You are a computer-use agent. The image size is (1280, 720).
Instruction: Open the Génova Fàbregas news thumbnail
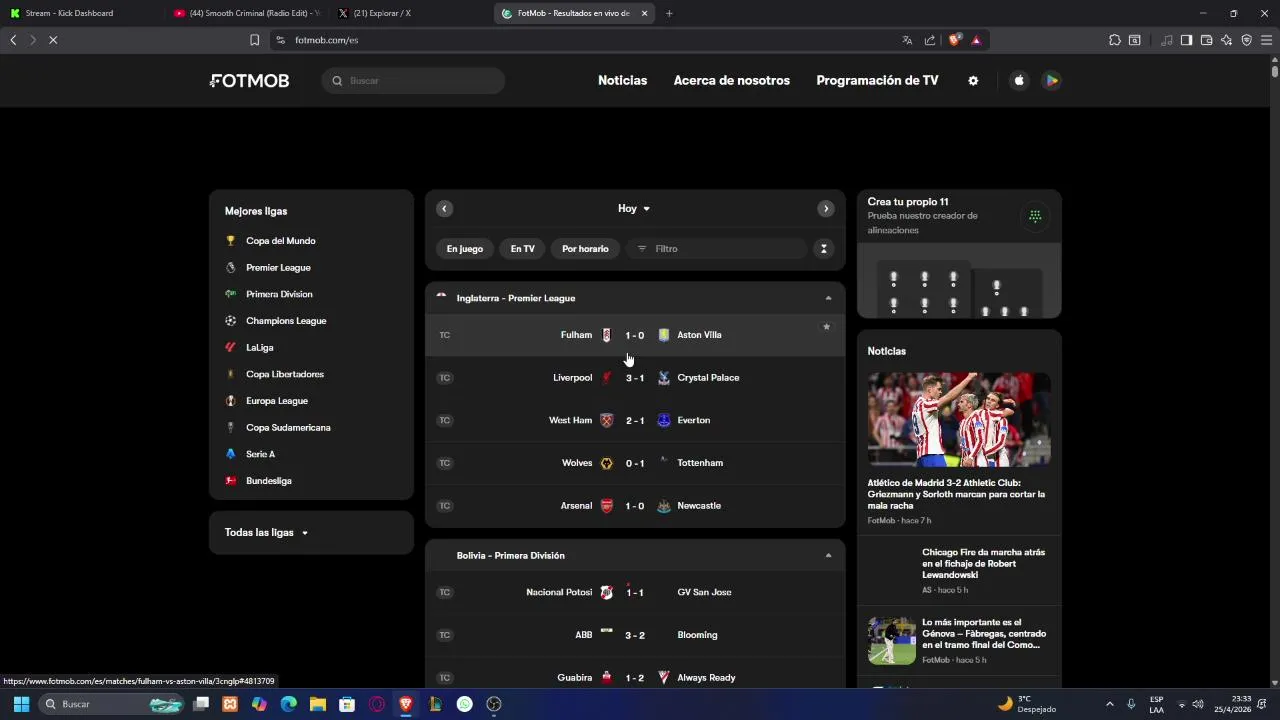892,641
